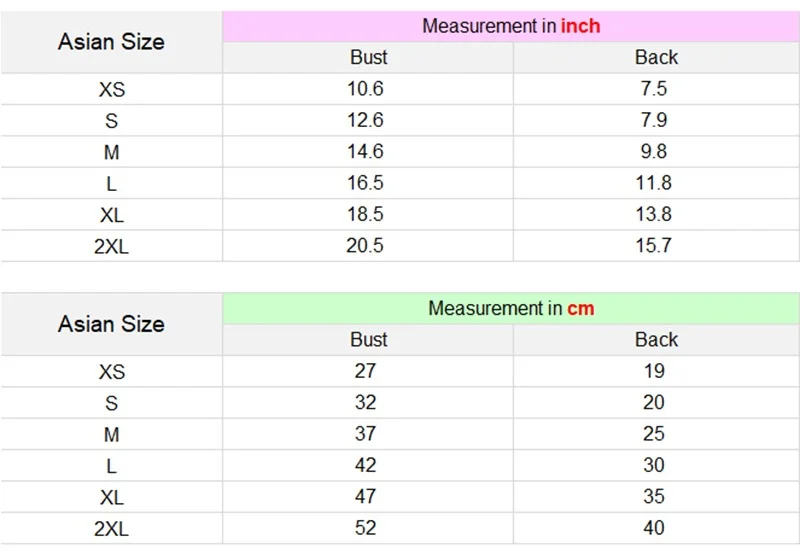Click bust value 27 in the cm table

coord(365,371)
